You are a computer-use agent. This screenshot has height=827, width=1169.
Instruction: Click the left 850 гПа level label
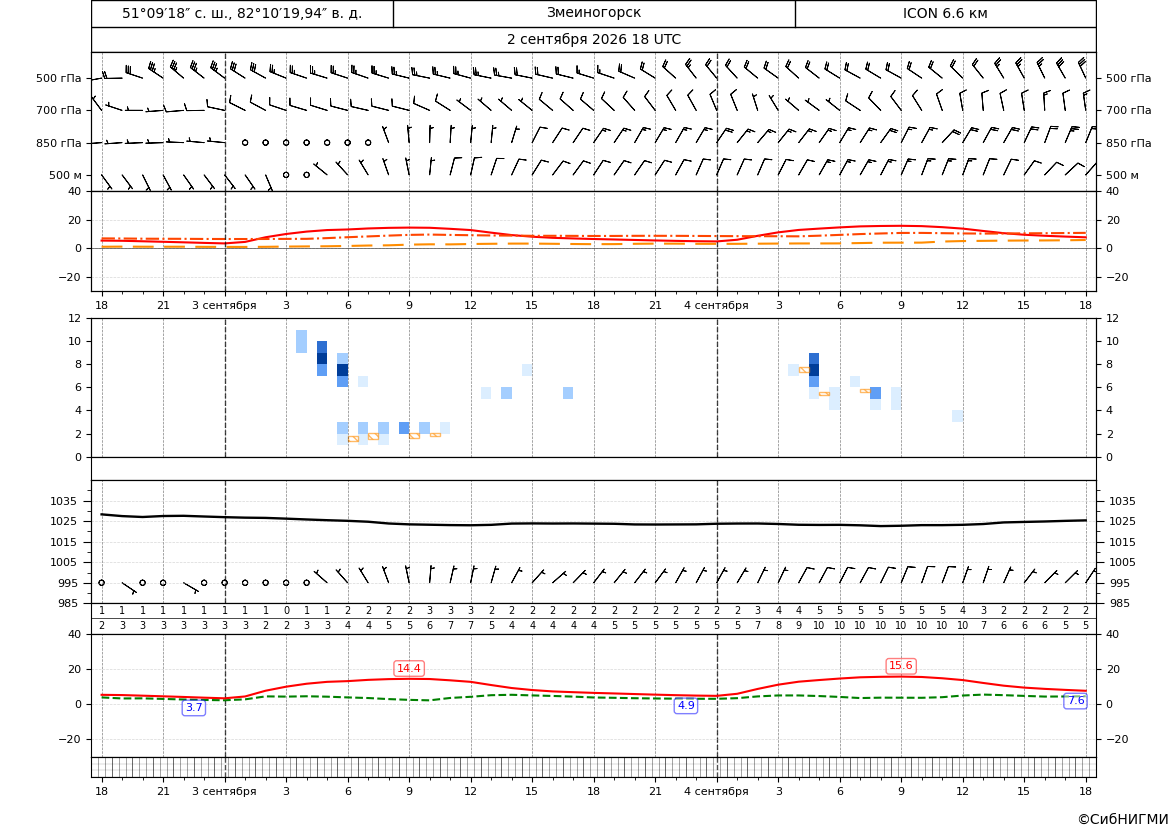coord(58,143)
